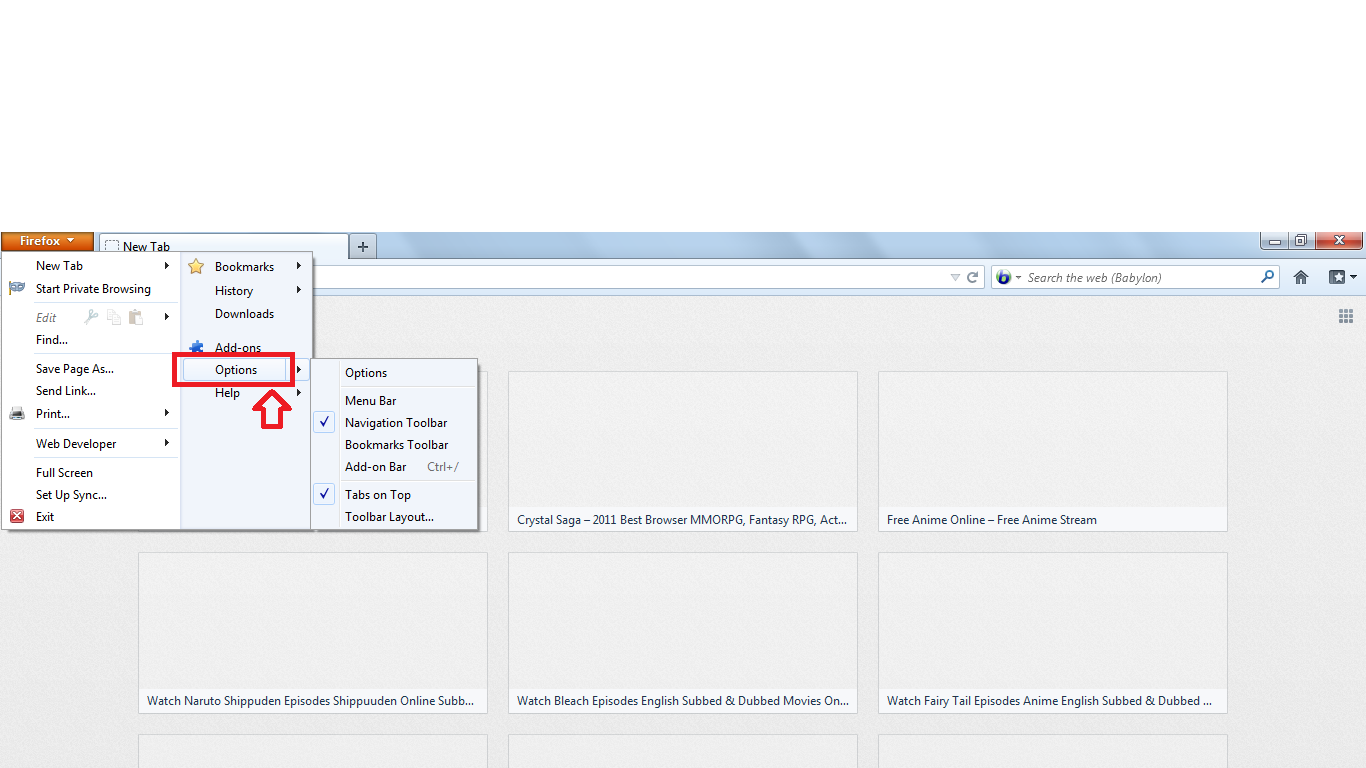Click in the Babylon web search field
This screenshot has width=1366, height=768.
point(1140,278)
